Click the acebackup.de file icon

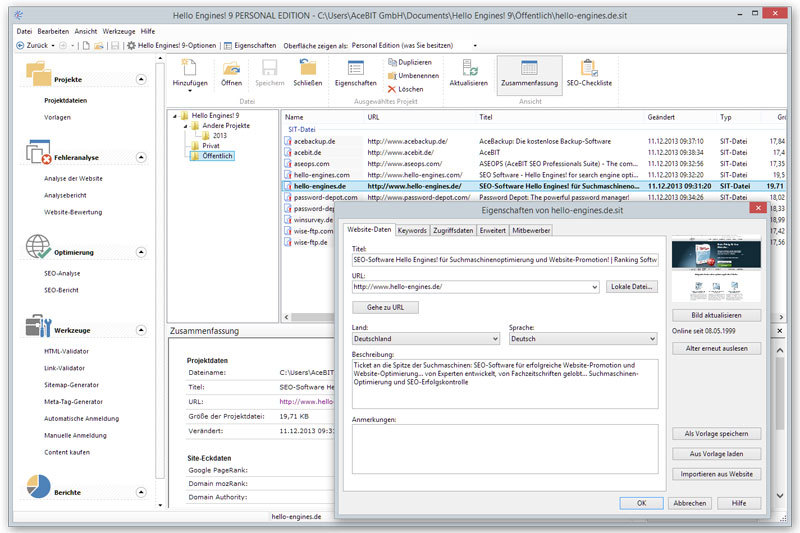(x=288, y=141)
